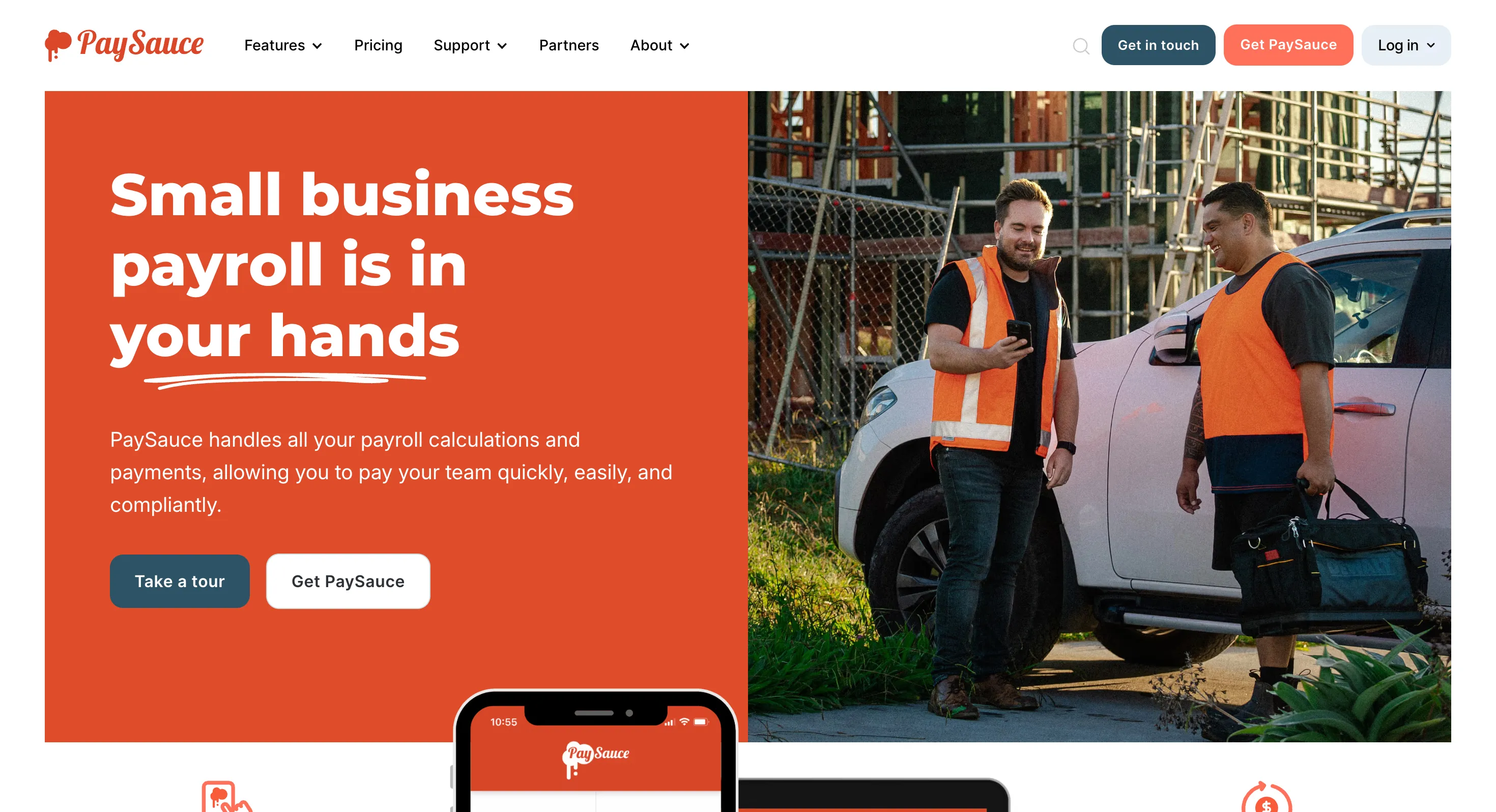
Task: Click the phone-tap icon below hero
Action: click(226, 796)
